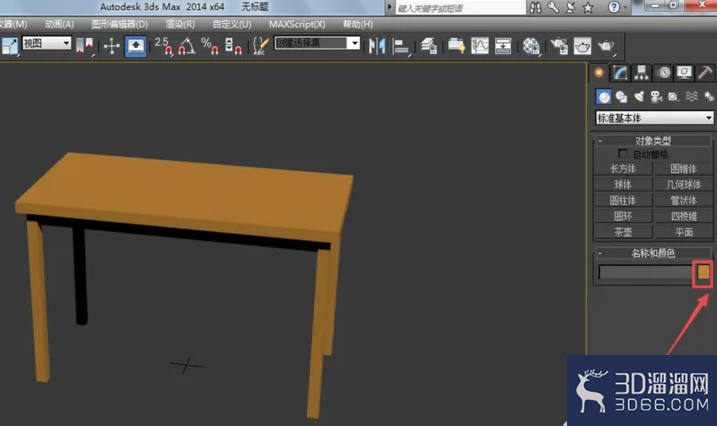Click the Align tool icon
The image size is (717, 426).
pos(401,46)
